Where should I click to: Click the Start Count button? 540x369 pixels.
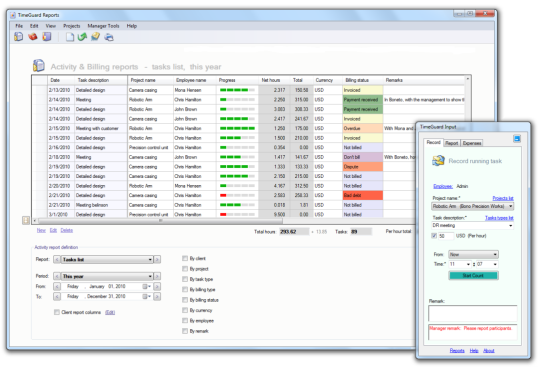pos(473,276)
